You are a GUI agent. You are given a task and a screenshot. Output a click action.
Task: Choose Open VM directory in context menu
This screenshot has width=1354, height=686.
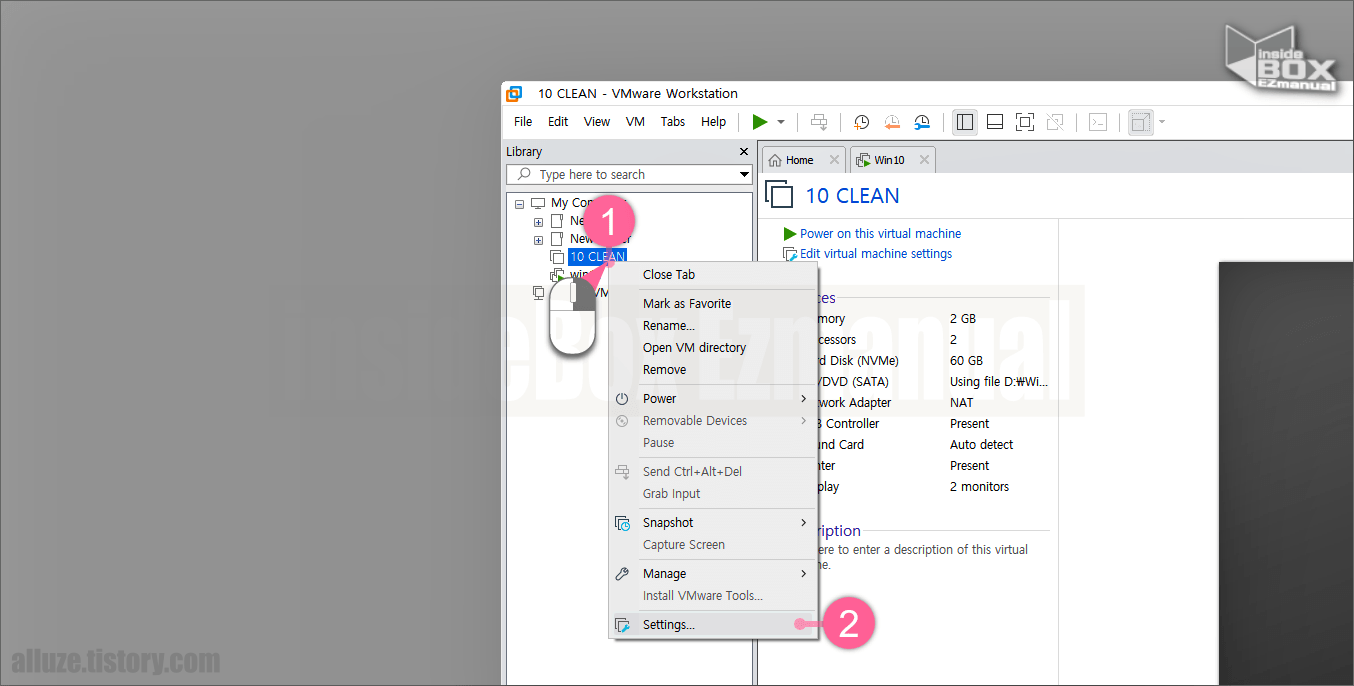(x=714, y=348)
